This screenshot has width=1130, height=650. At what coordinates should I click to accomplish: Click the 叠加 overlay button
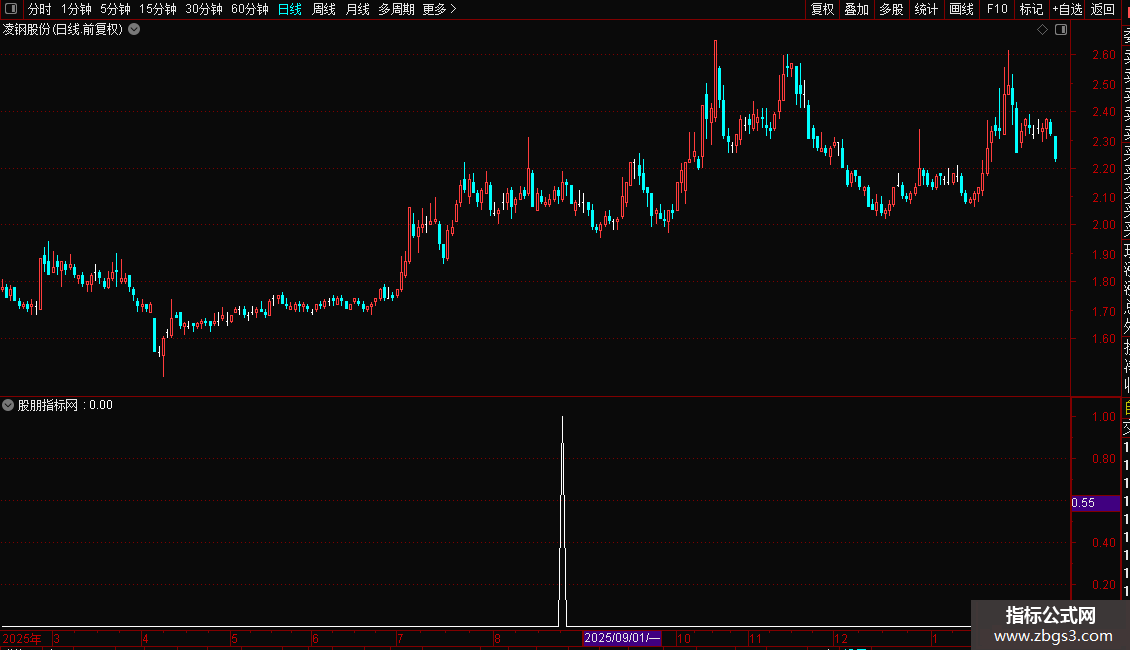(857, 9)
